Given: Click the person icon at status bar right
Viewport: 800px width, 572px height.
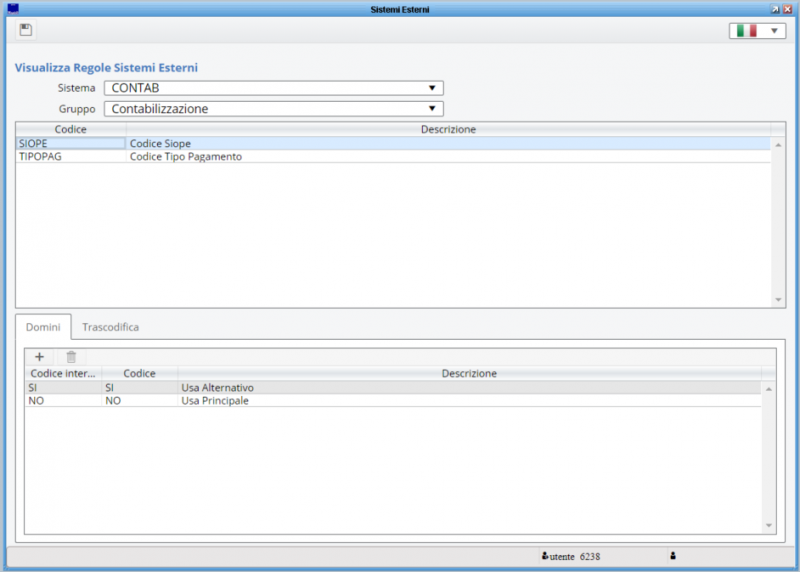Looking at the screenshot, I should [x=673, y=556].
